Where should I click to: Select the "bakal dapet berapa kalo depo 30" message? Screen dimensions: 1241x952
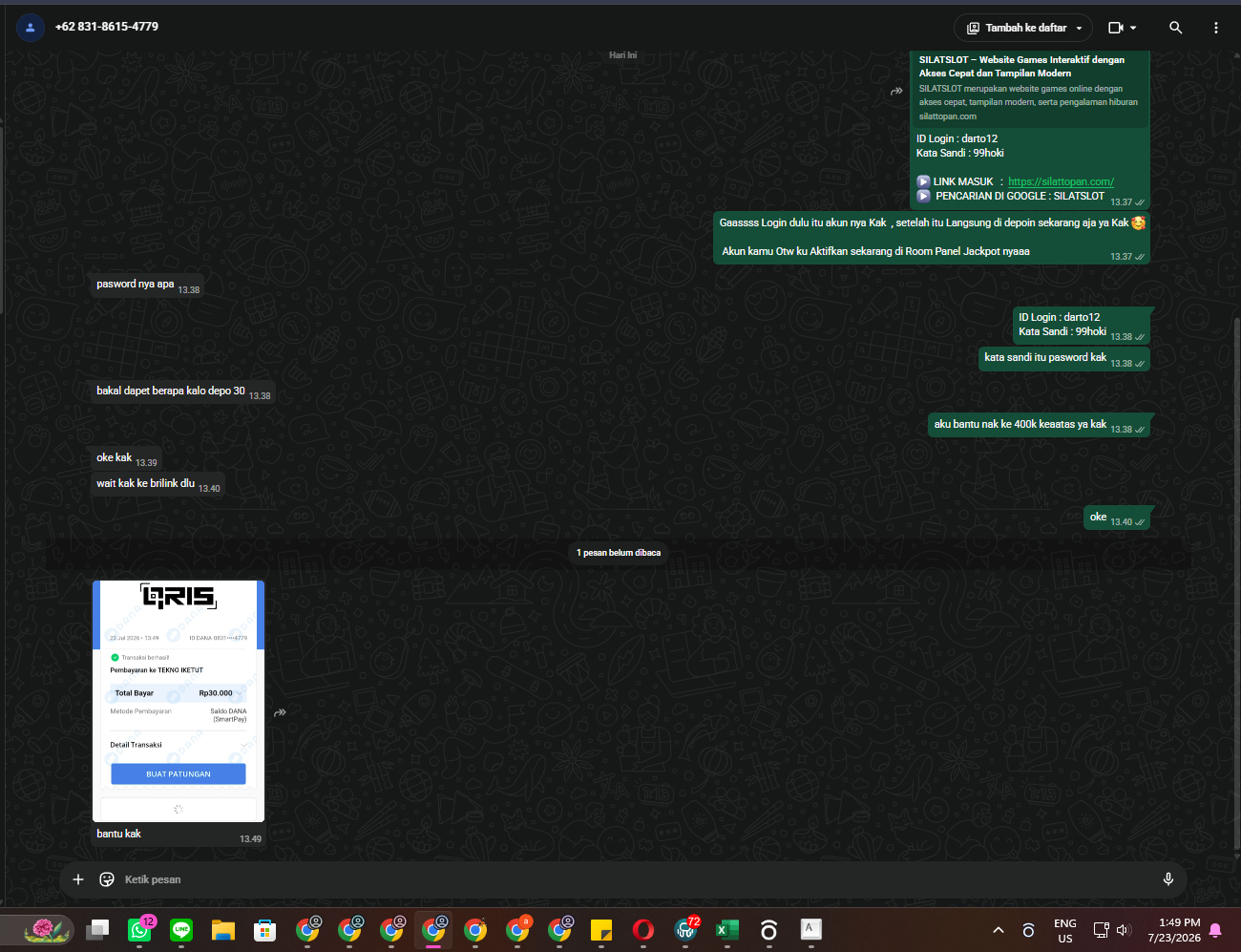[183, 391]
